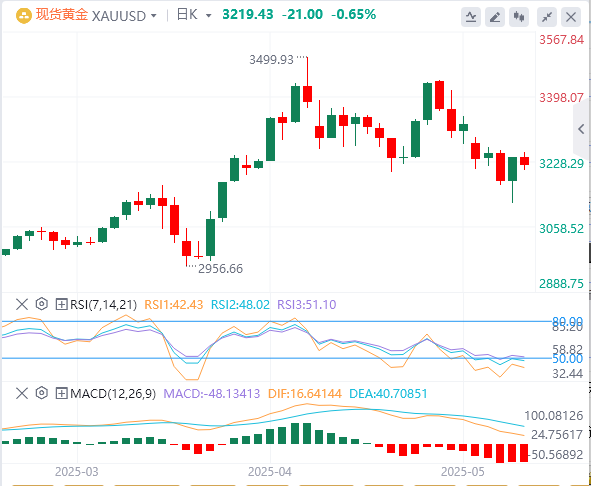The width and height of the screenshot is (591, 486).
Task: Open the XAUUSD symbol dropdown arrow
Action: (153, 16)
